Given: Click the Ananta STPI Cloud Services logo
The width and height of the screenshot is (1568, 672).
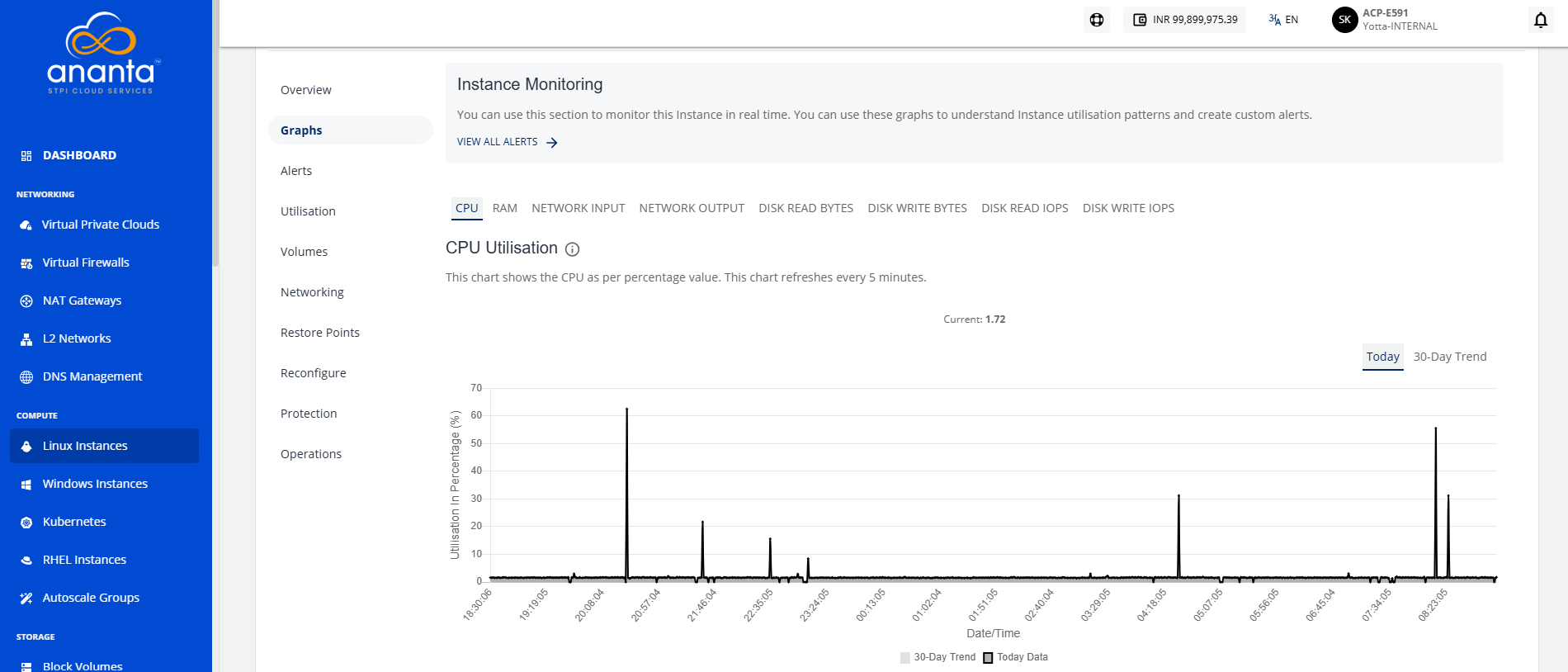Looking at the screenshot, I should pos(103,54).
